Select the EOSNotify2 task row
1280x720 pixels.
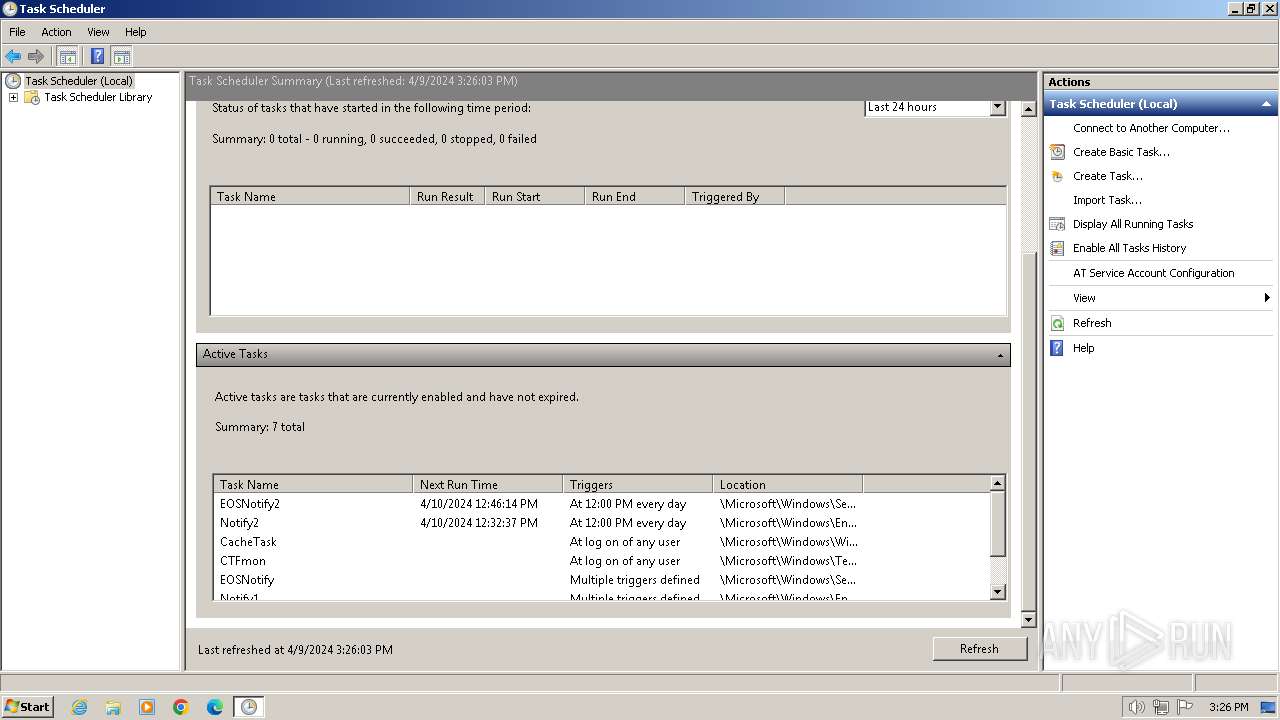(x=601, y=504)
